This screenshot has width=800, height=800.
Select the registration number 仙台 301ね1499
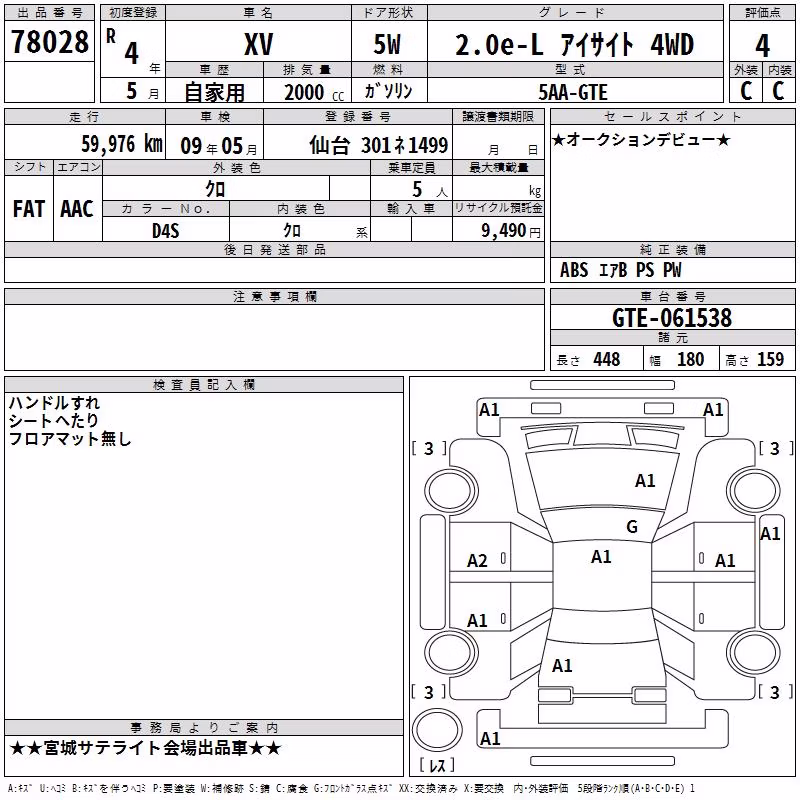point(379,145)
